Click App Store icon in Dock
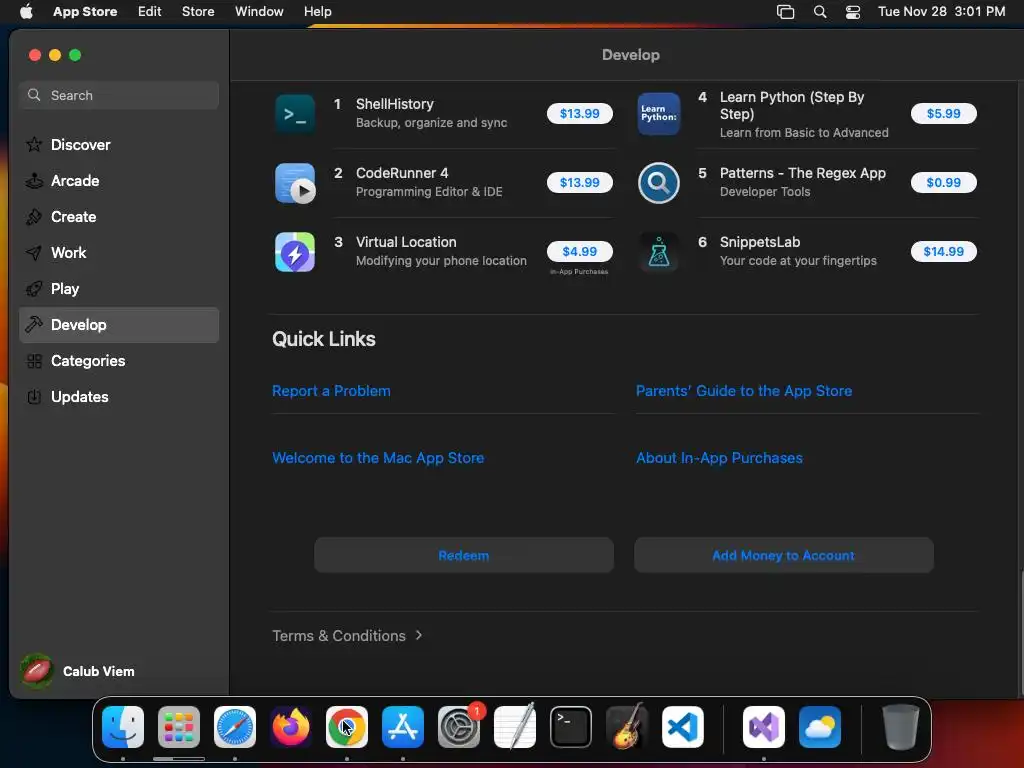 tap(403, 727)
